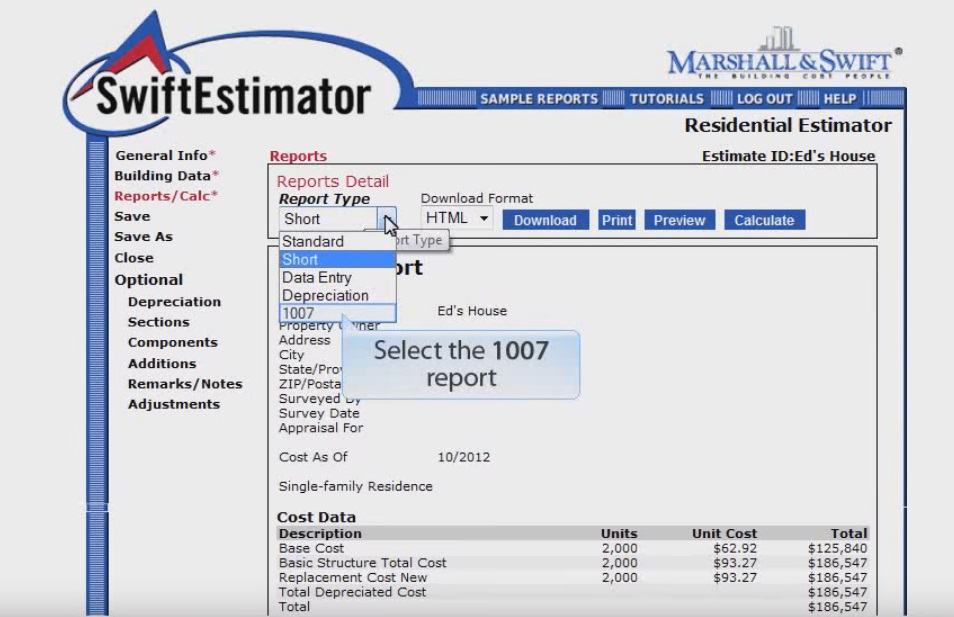Click the 10/2012 cost date value

(464, 457)
